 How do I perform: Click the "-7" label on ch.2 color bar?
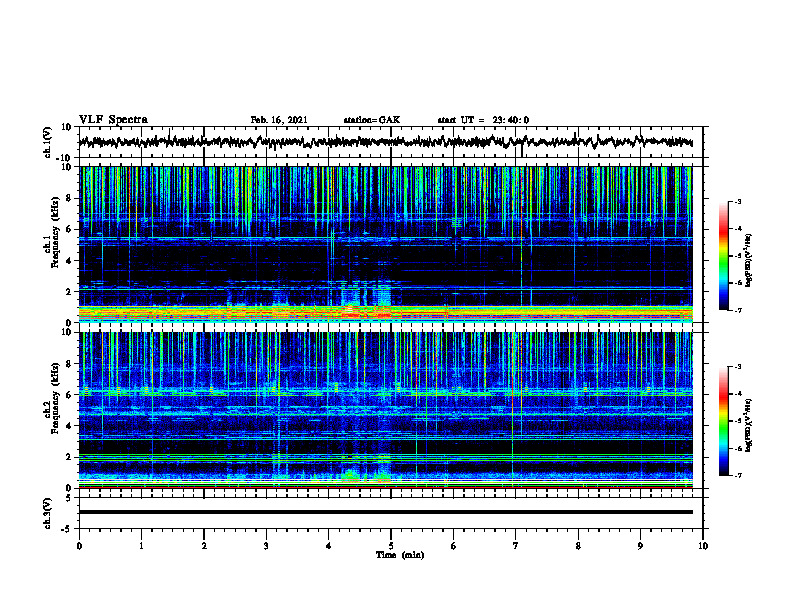(737, 476)
